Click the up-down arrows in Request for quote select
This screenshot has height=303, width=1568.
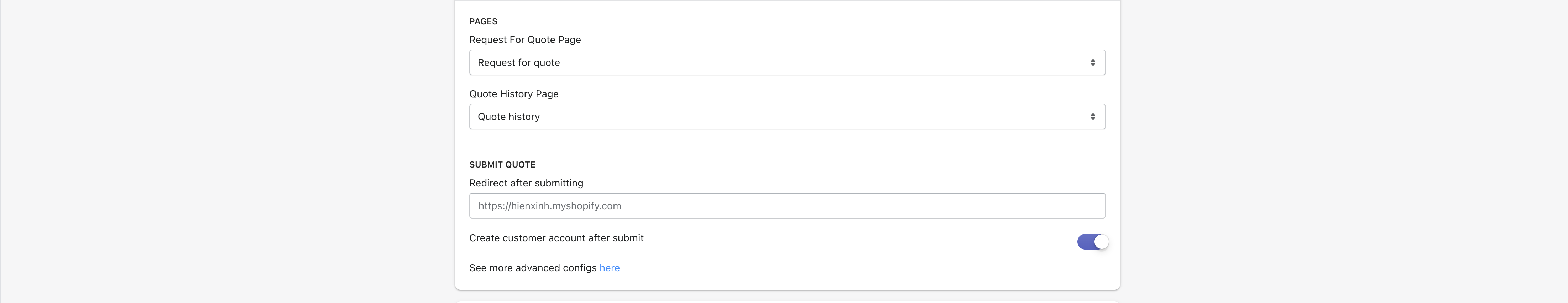point(1093,62)
